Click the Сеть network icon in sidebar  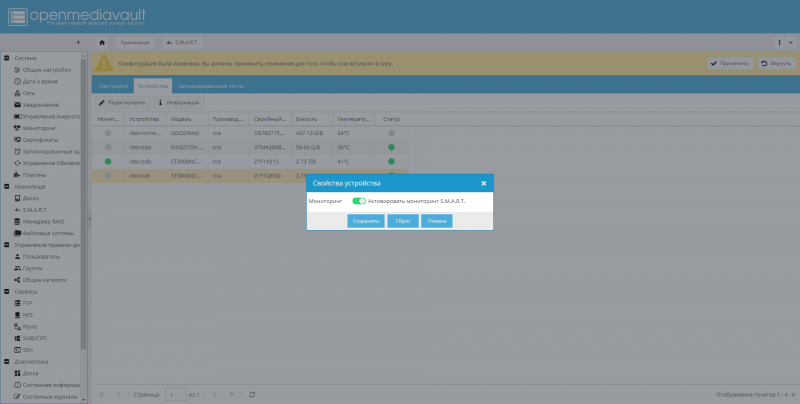(17, 93)
